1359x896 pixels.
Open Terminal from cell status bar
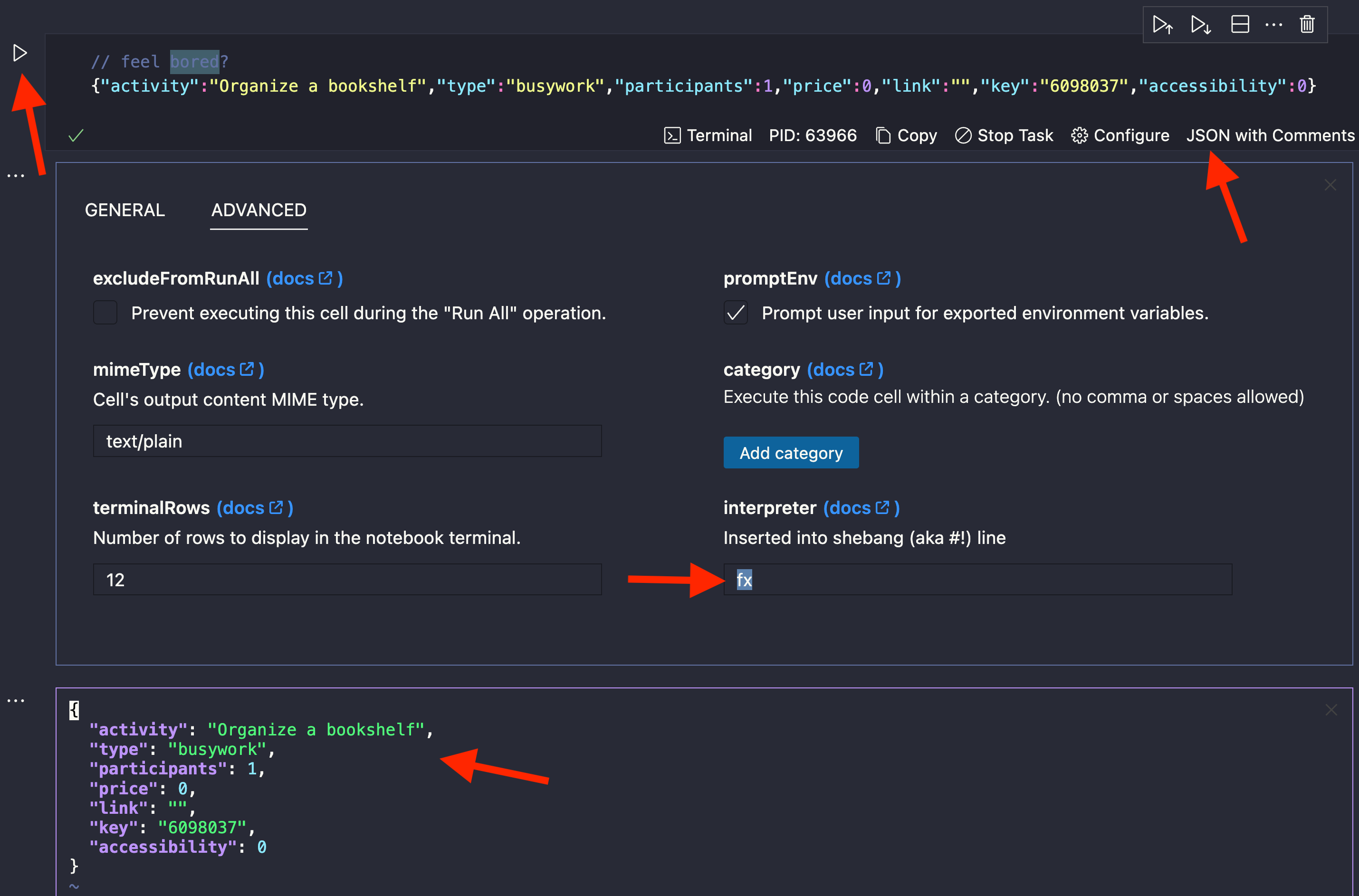pyautogui.click(x=708, y=135)
